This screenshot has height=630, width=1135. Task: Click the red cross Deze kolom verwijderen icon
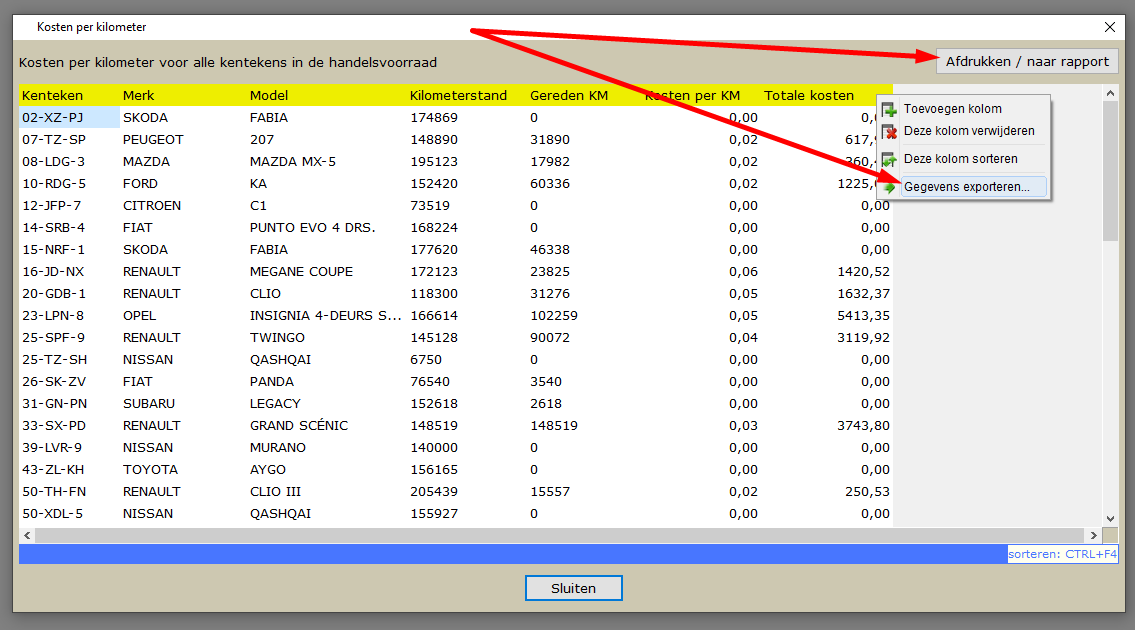click(889, 132)
